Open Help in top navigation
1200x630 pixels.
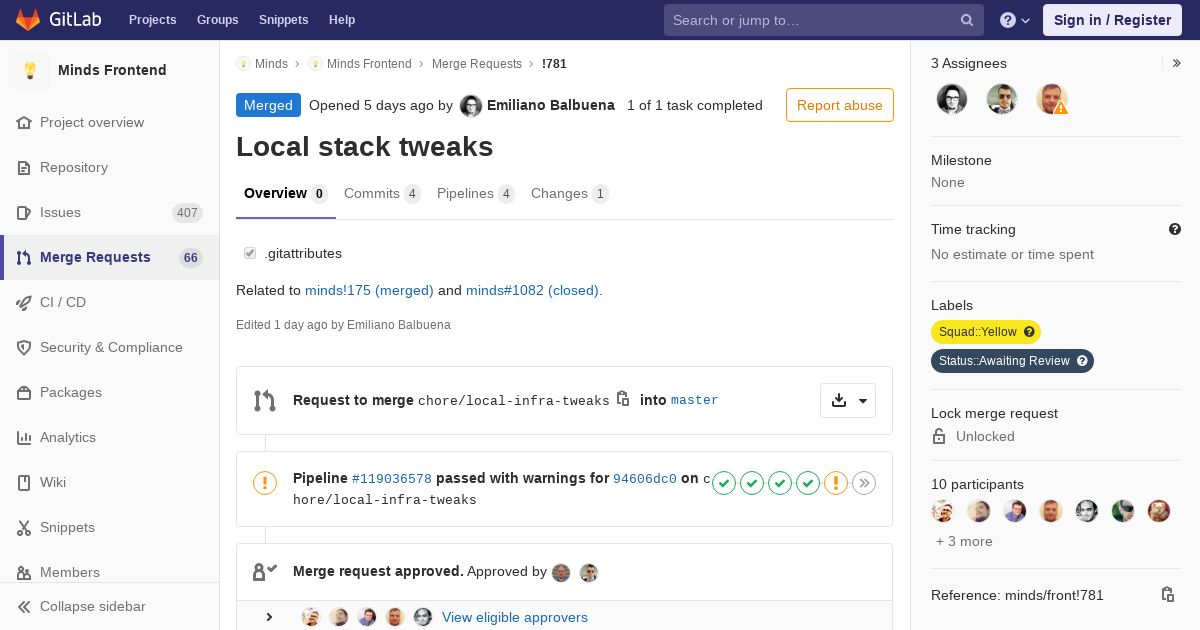tap(342, 20)
